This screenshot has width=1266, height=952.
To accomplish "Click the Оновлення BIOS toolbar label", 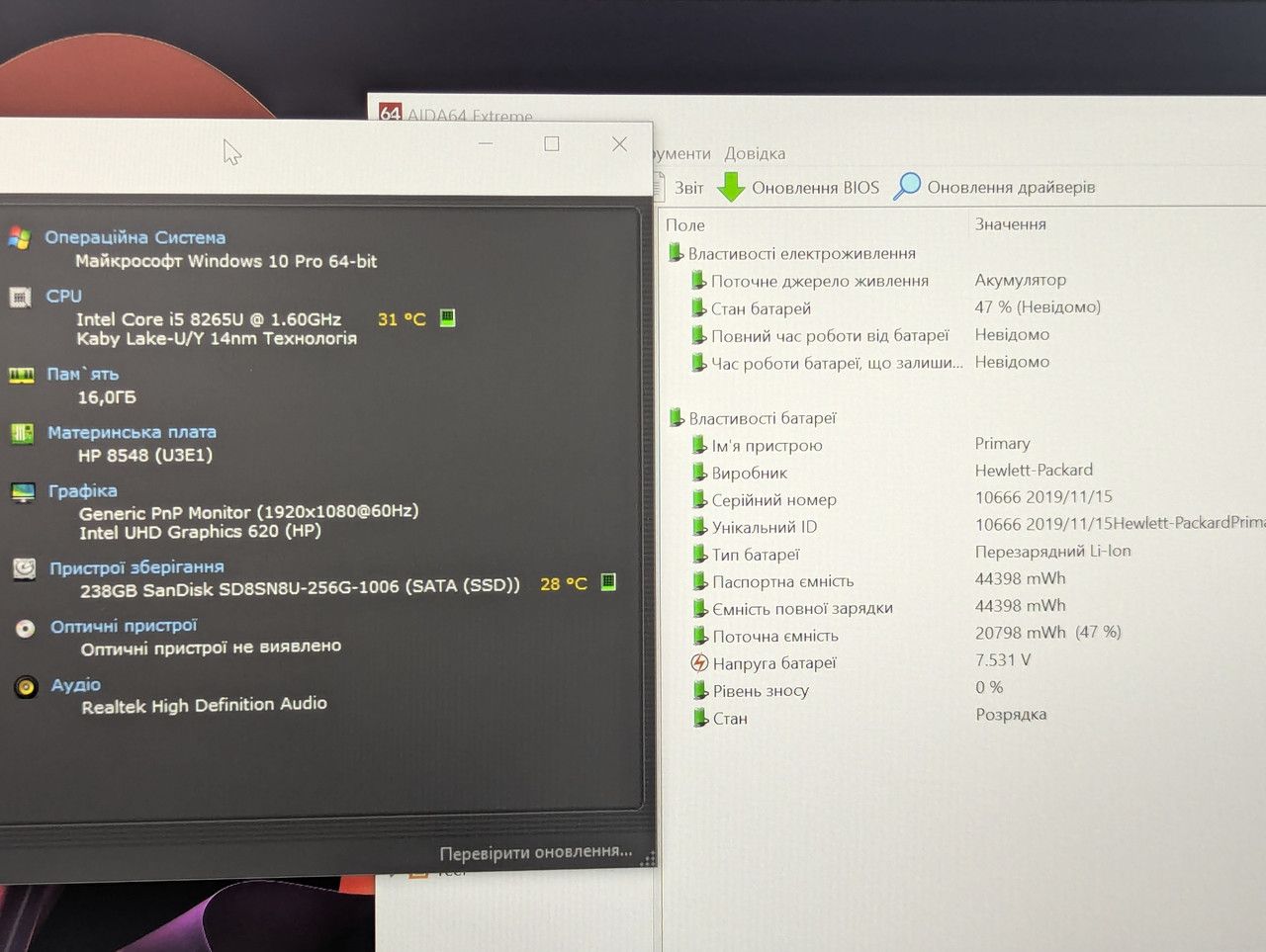I will [815, 188].
